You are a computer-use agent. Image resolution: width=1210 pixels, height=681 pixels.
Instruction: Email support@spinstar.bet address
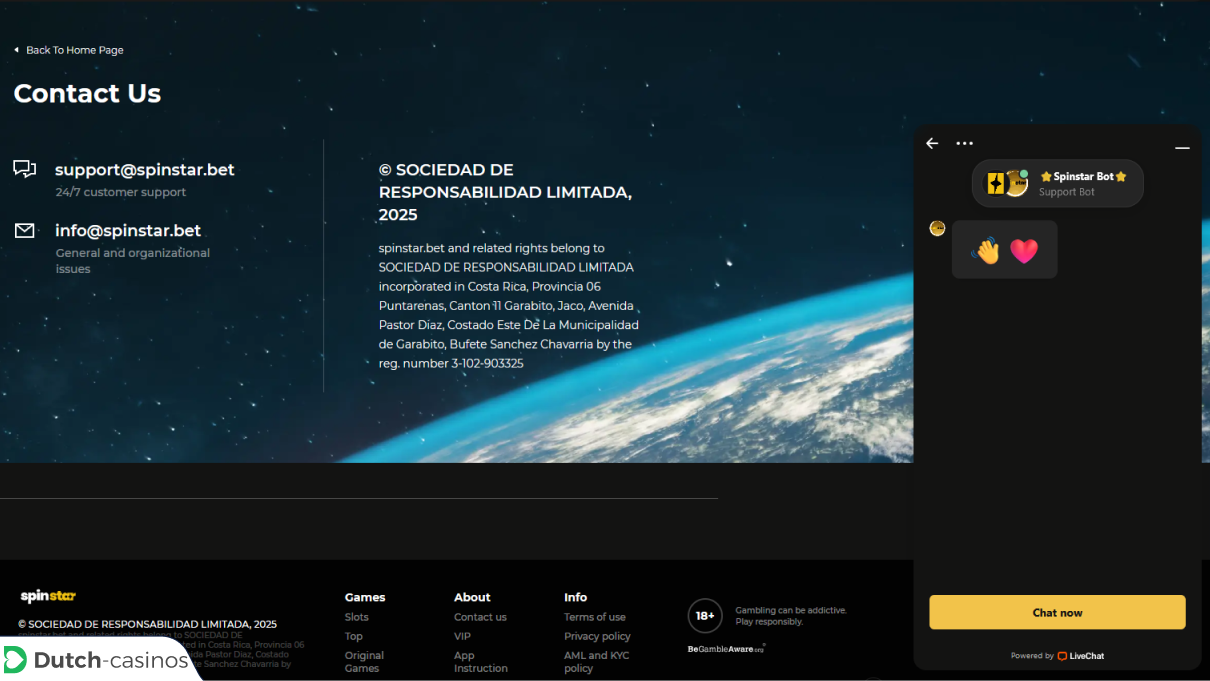[x=145, y=170]
